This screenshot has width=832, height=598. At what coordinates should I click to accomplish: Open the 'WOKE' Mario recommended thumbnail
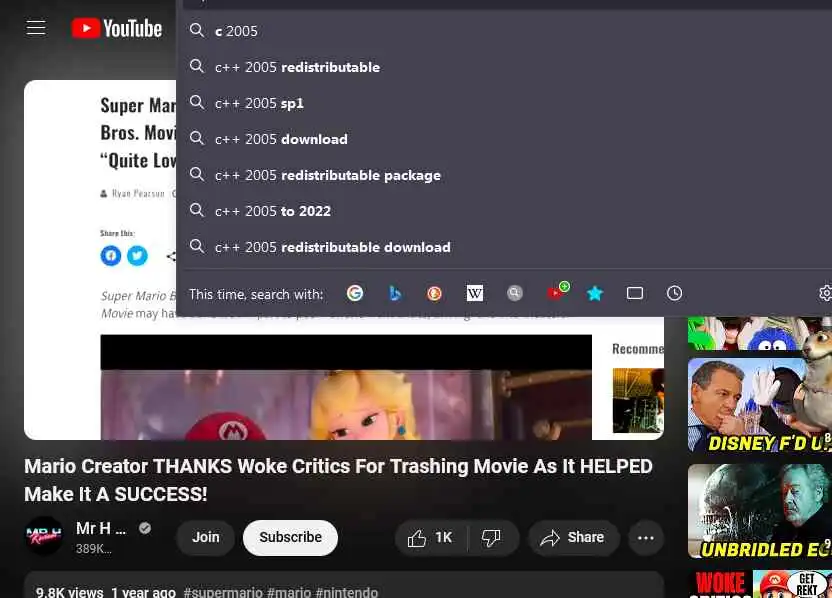pyautogui.click(x=760, y=584)
